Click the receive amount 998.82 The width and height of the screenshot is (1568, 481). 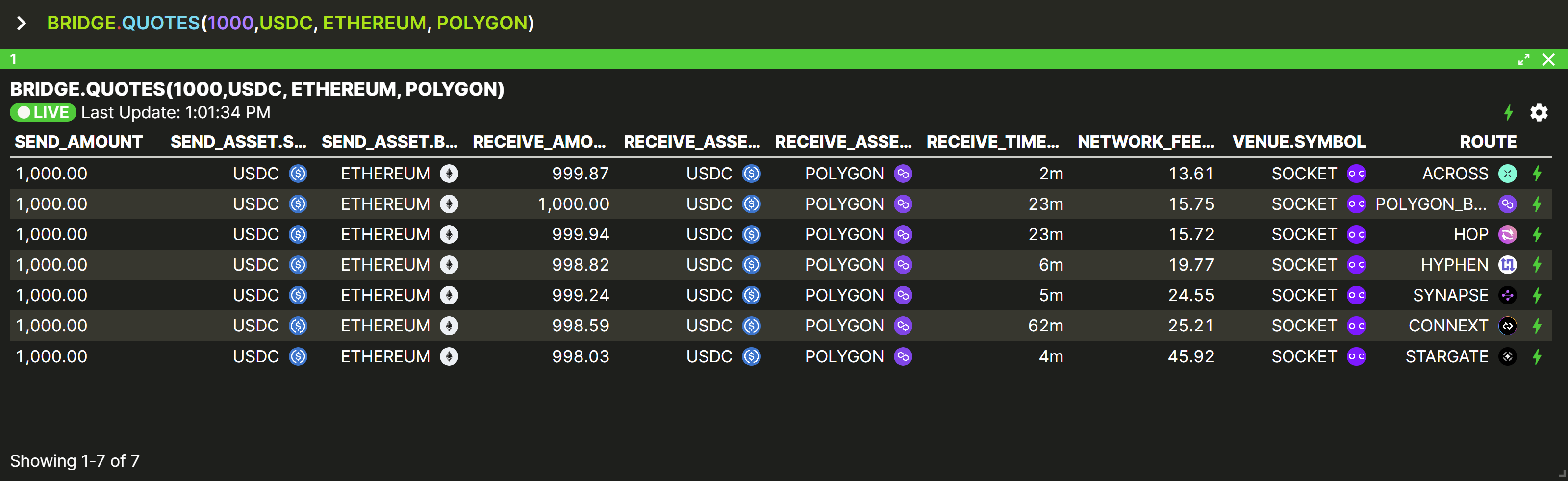(x=581, y=265)
